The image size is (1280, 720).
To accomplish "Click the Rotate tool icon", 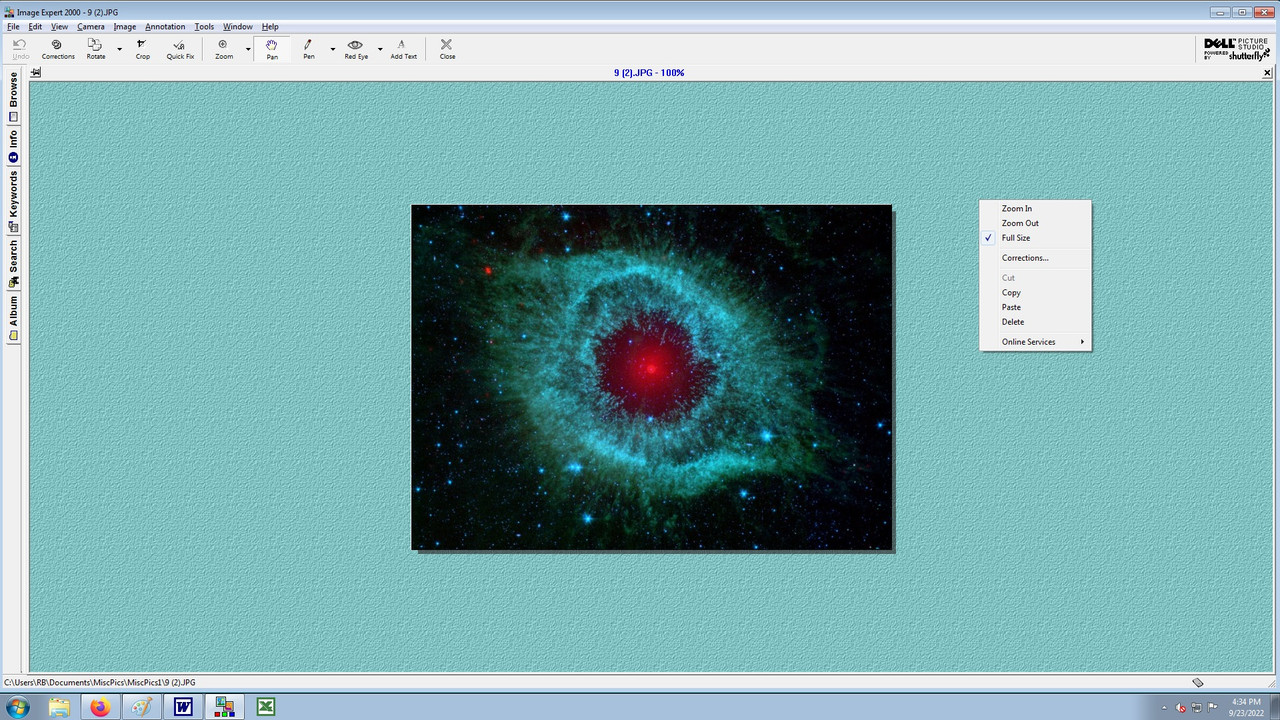I will point(95,49).
